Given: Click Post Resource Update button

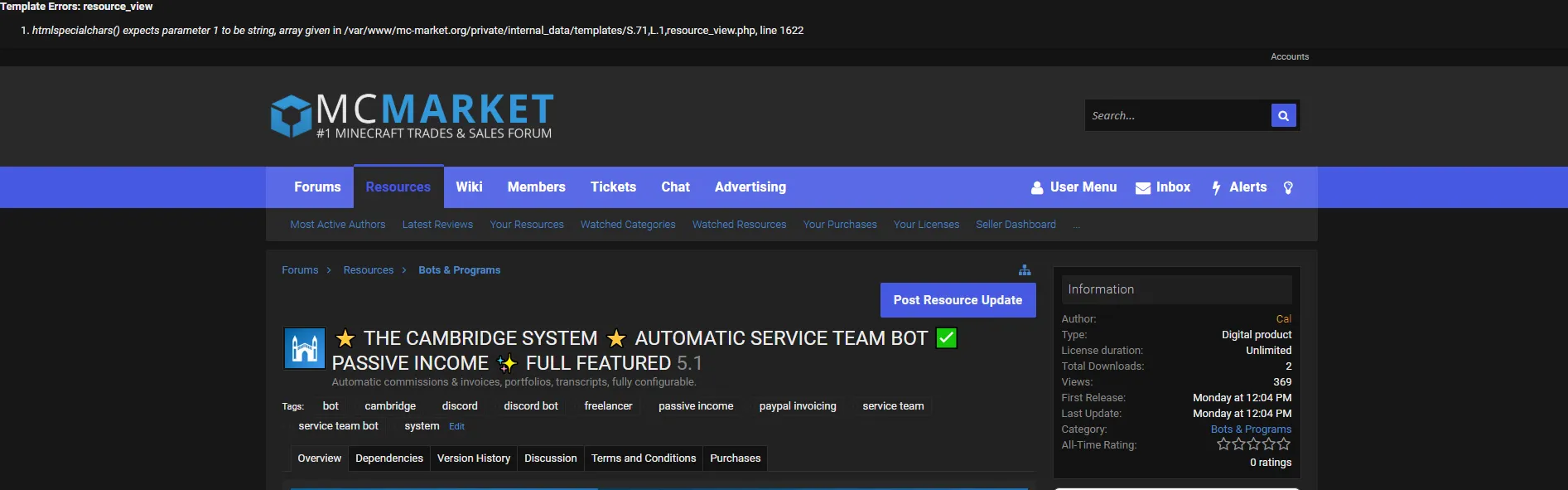Looking at the screenshot, I should click(958, 300).
